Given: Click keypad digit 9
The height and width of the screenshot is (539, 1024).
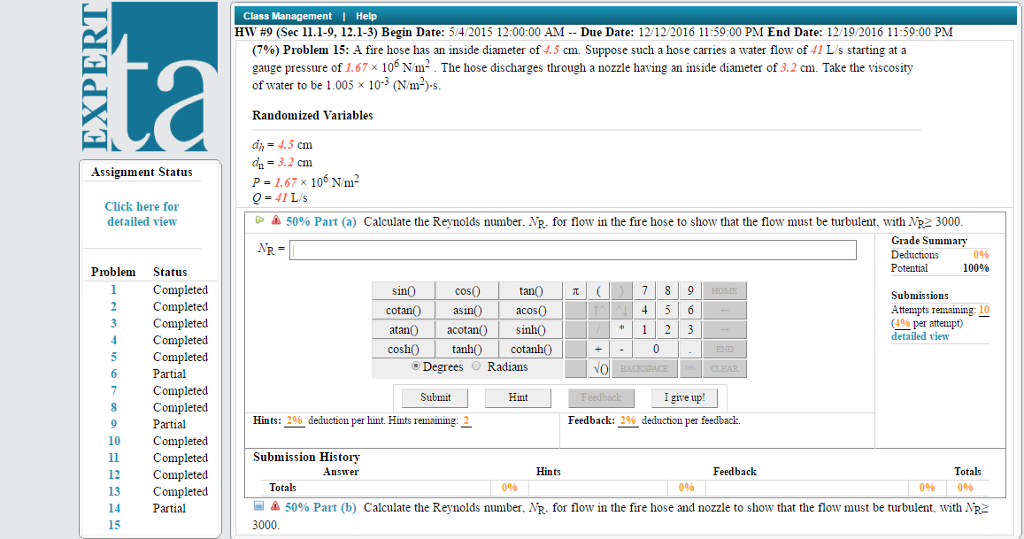Looking at the screenshot, I should tap(690, 291).
